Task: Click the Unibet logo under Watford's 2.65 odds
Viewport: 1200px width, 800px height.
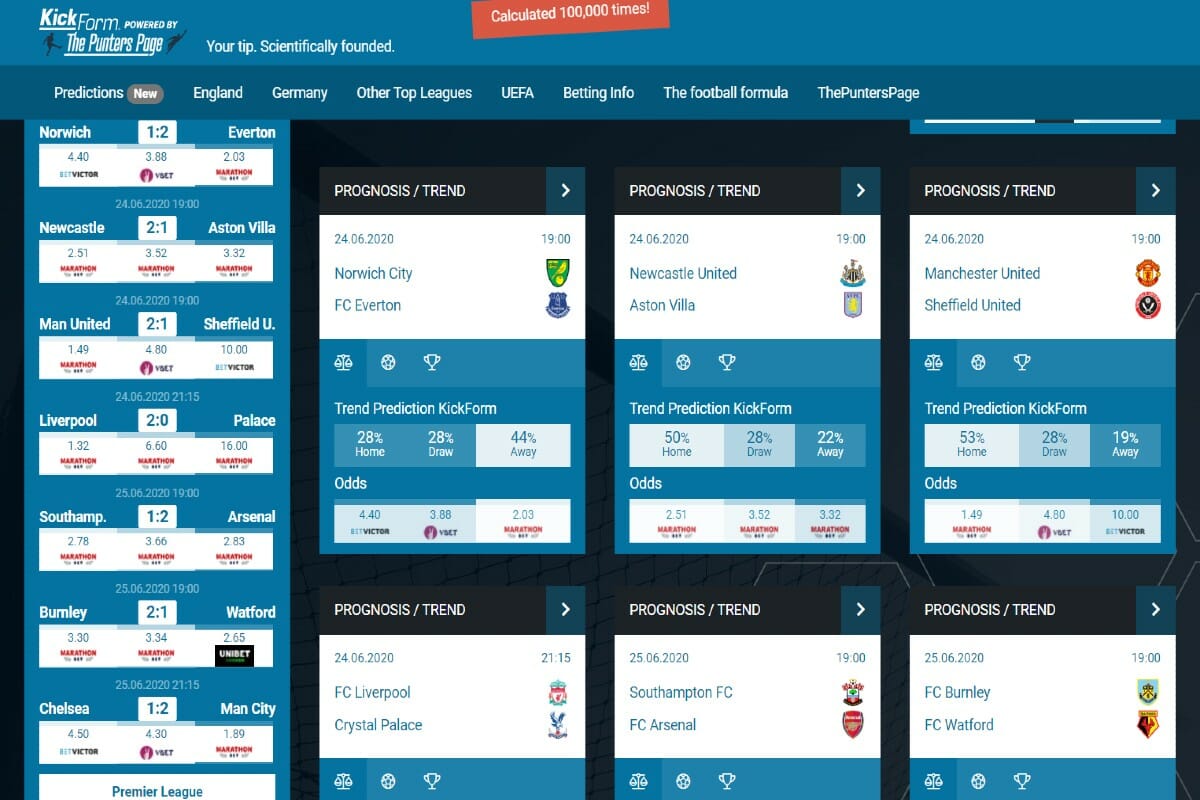Action: point(234,656)
